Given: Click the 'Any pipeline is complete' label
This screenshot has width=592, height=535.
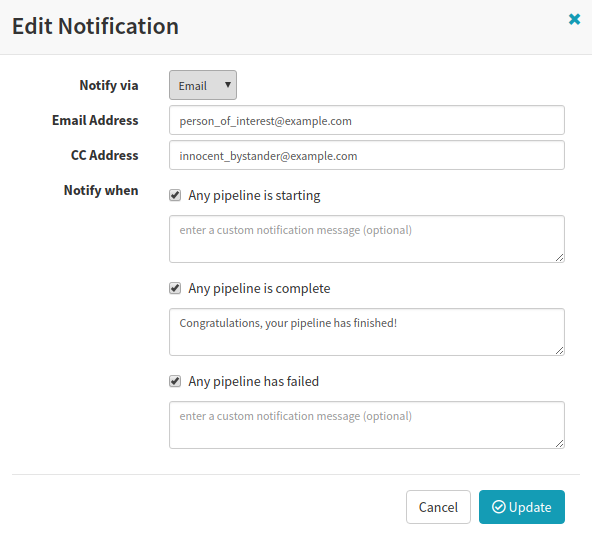Looking at the screenshot, I should point(259,288).
